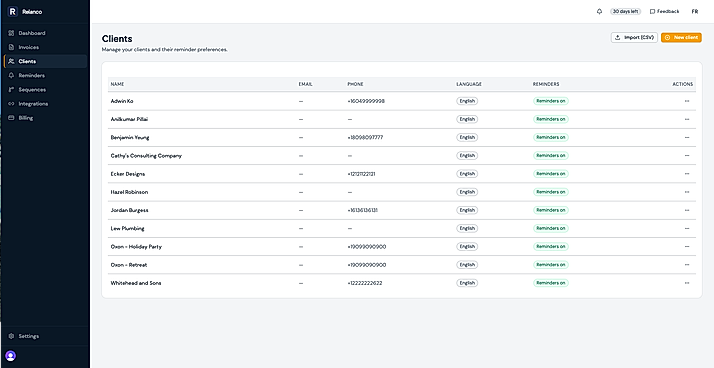This screenshot has width=714, height=368.
Task: Select client Whitehead and Sons
Action: tap(136, 283)
